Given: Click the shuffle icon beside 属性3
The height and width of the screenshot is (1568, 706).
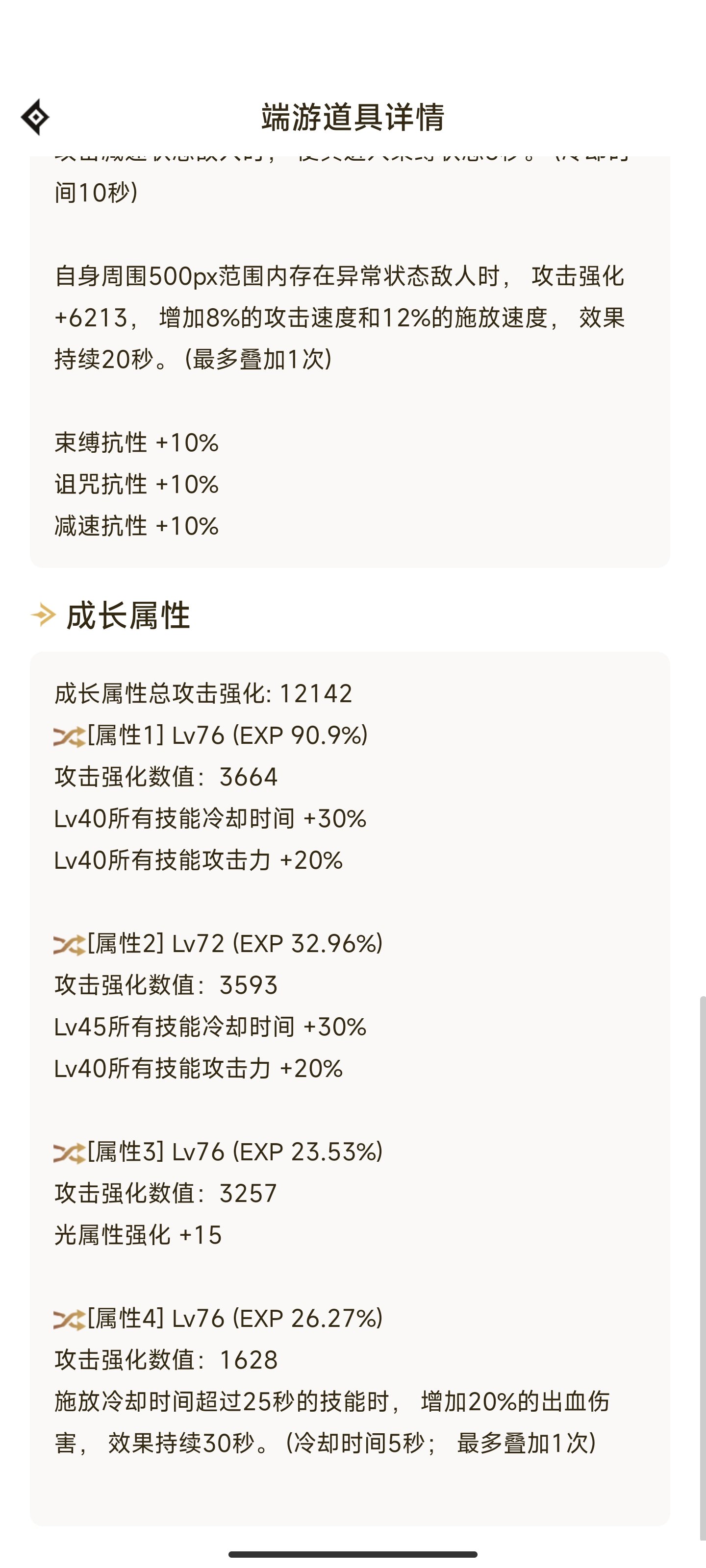Looking at the screenshot, I should pyautogui.click(x=69, y=1153).
